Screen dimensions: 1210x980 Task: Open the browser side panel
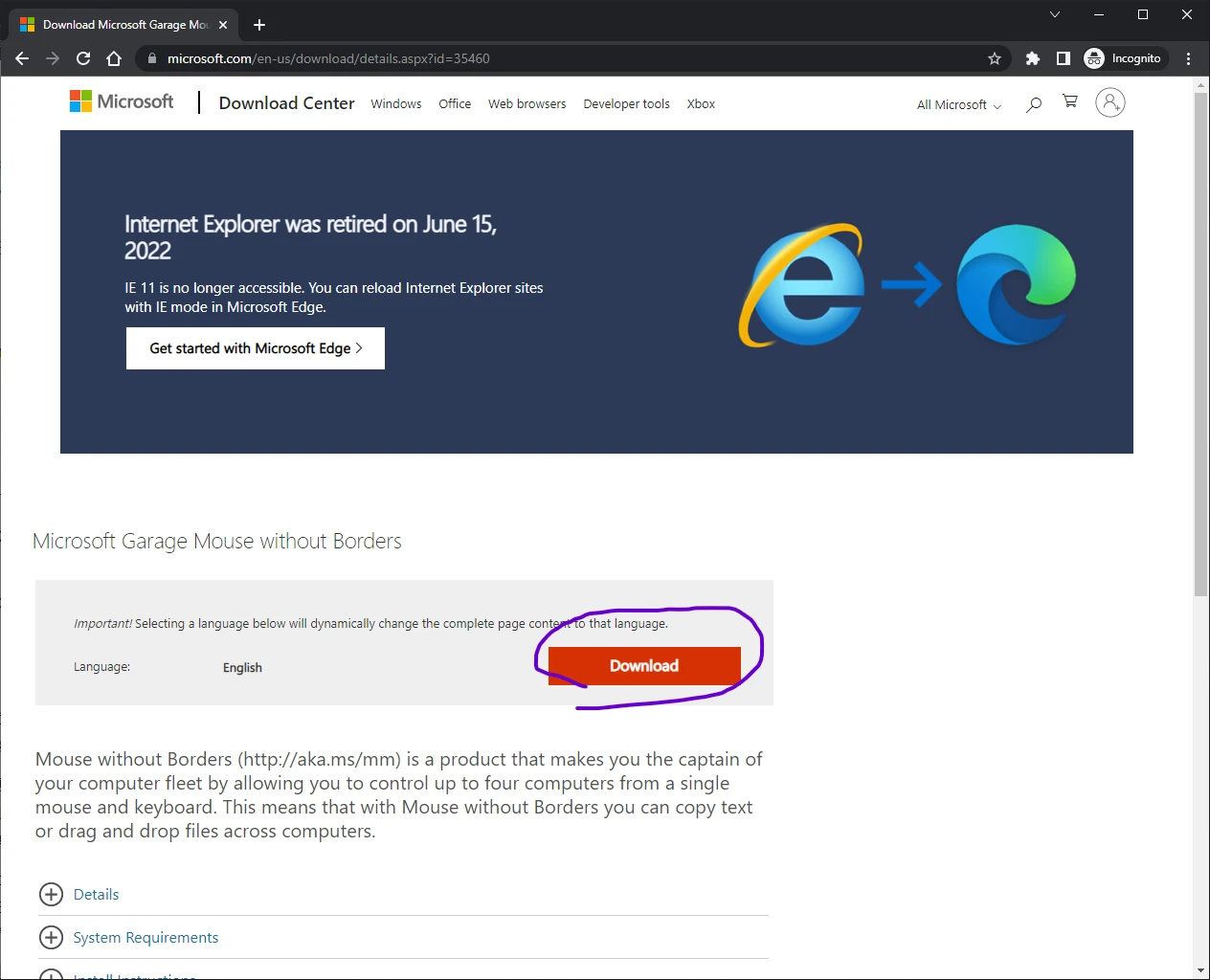(1063, 58)
